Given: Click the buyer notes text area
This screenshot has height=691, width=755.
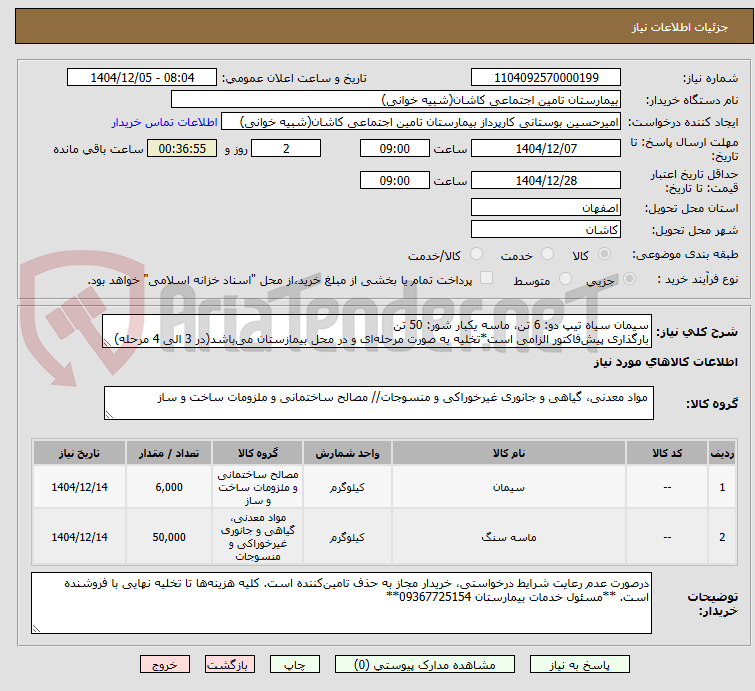Looking at the screenshot, I should [x=341, y=603].
